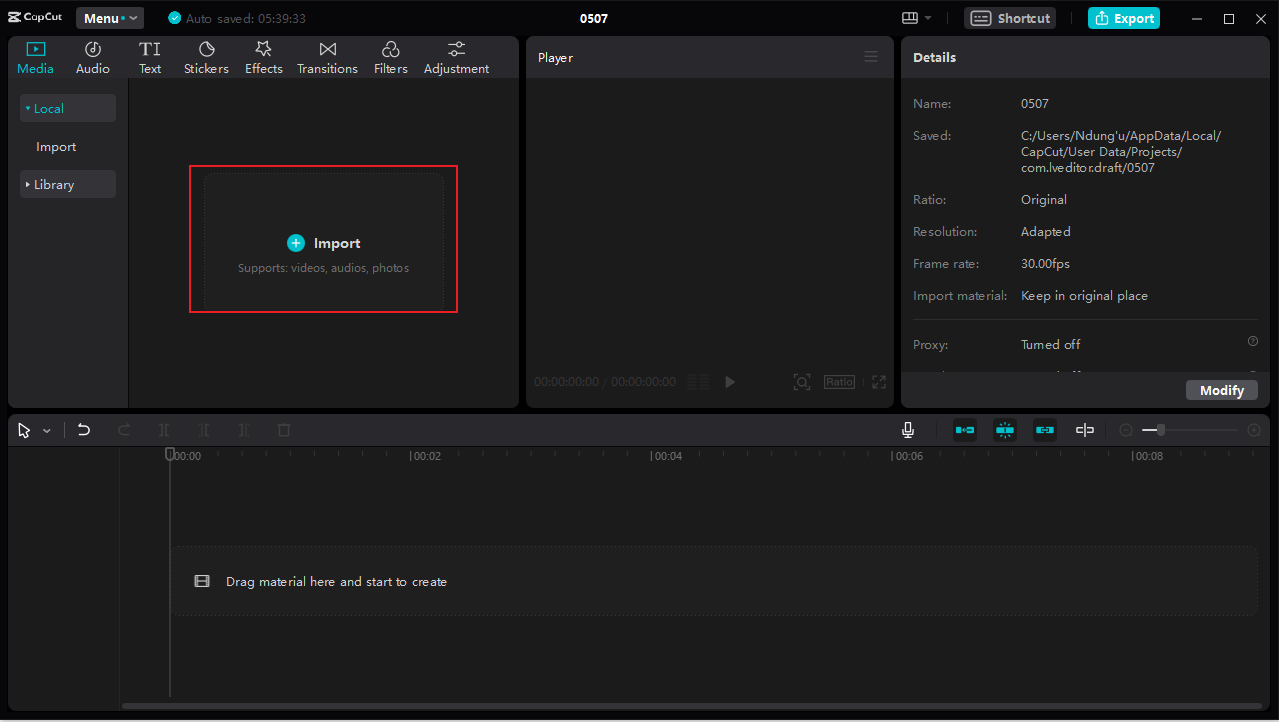Open the Player panel menu icon
This screenshot has width=1279, height=722.
click(871, 57)
